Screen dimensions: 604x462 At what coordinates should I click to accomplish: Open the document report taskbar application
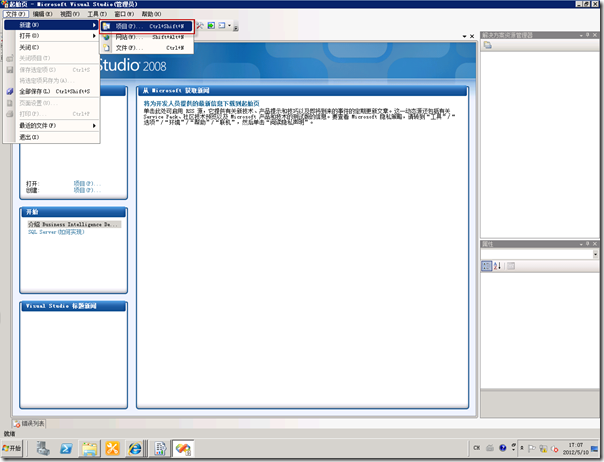click(x=160, y=449)
